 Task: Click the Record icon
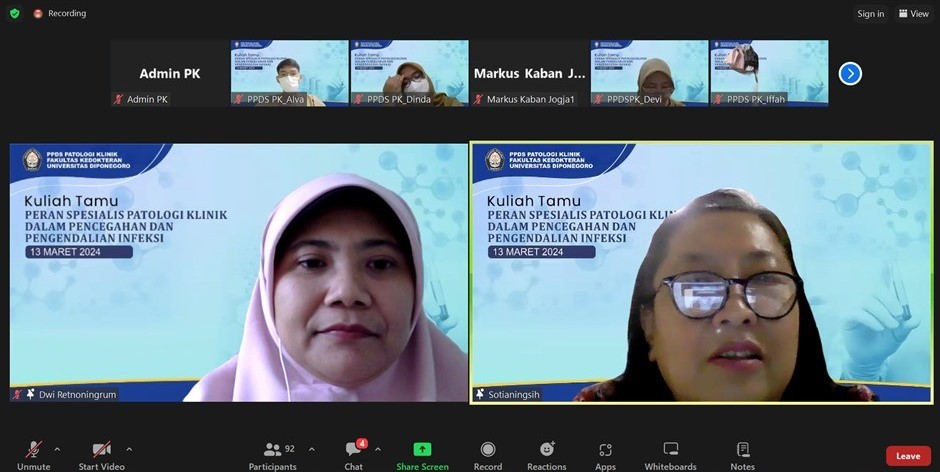click(x=488, y=450)
